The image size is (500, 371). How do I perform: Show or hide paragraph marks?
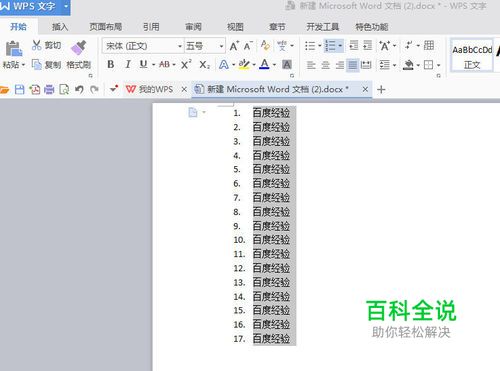[408, 45]
